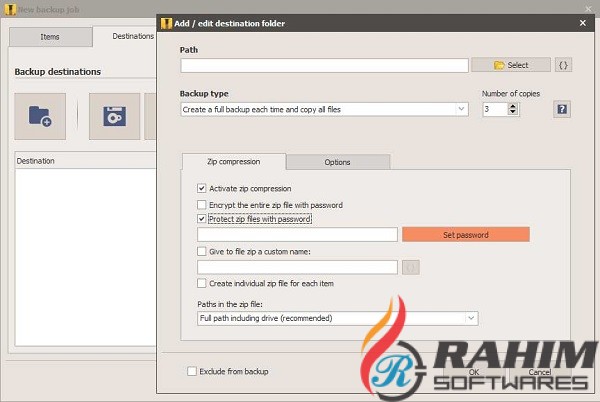Decrease the Number of copies value

coord(513,112)
